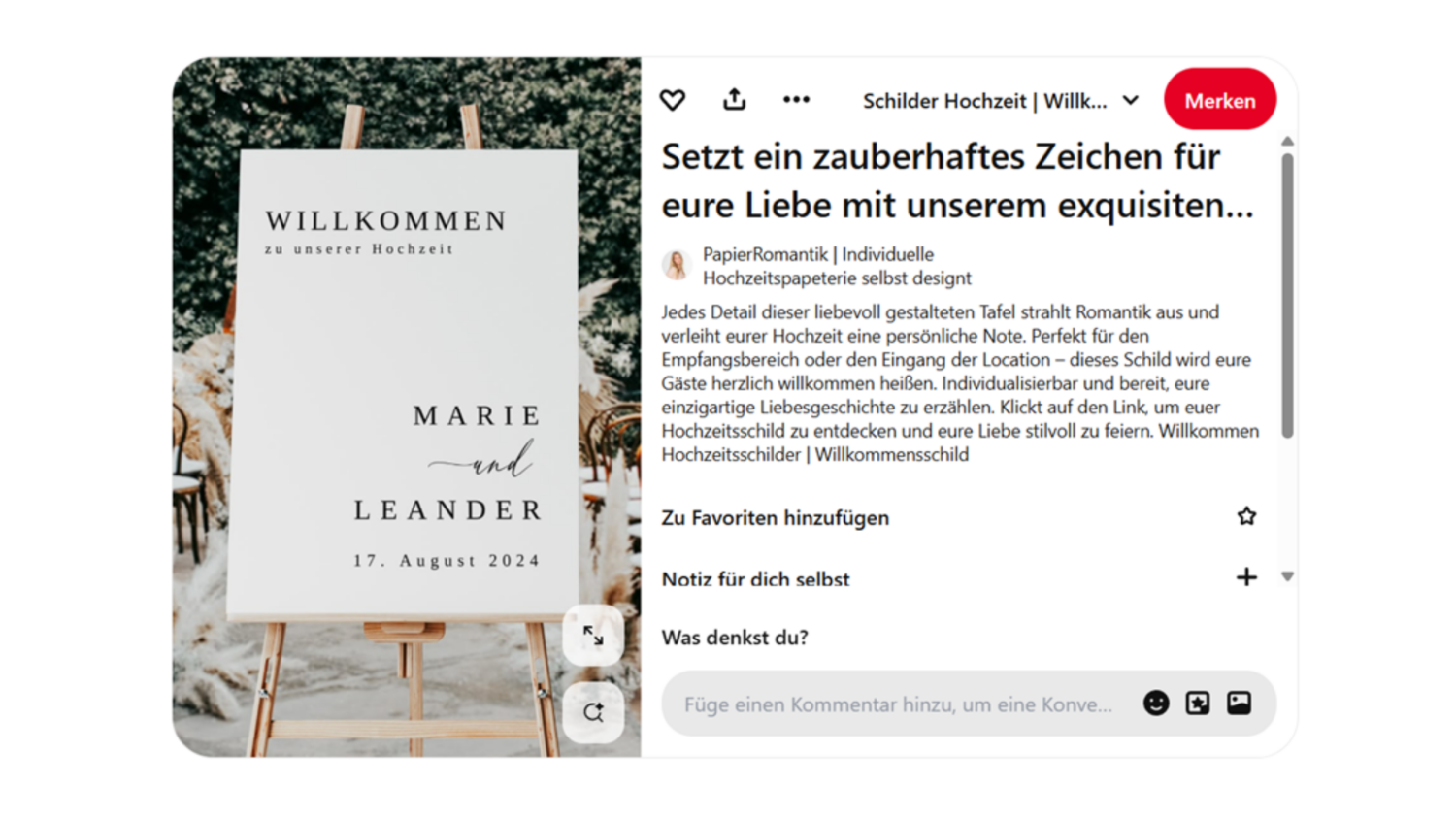Click the heart reaction icon
Viewport: 1456px width, 819px height.
673,100
